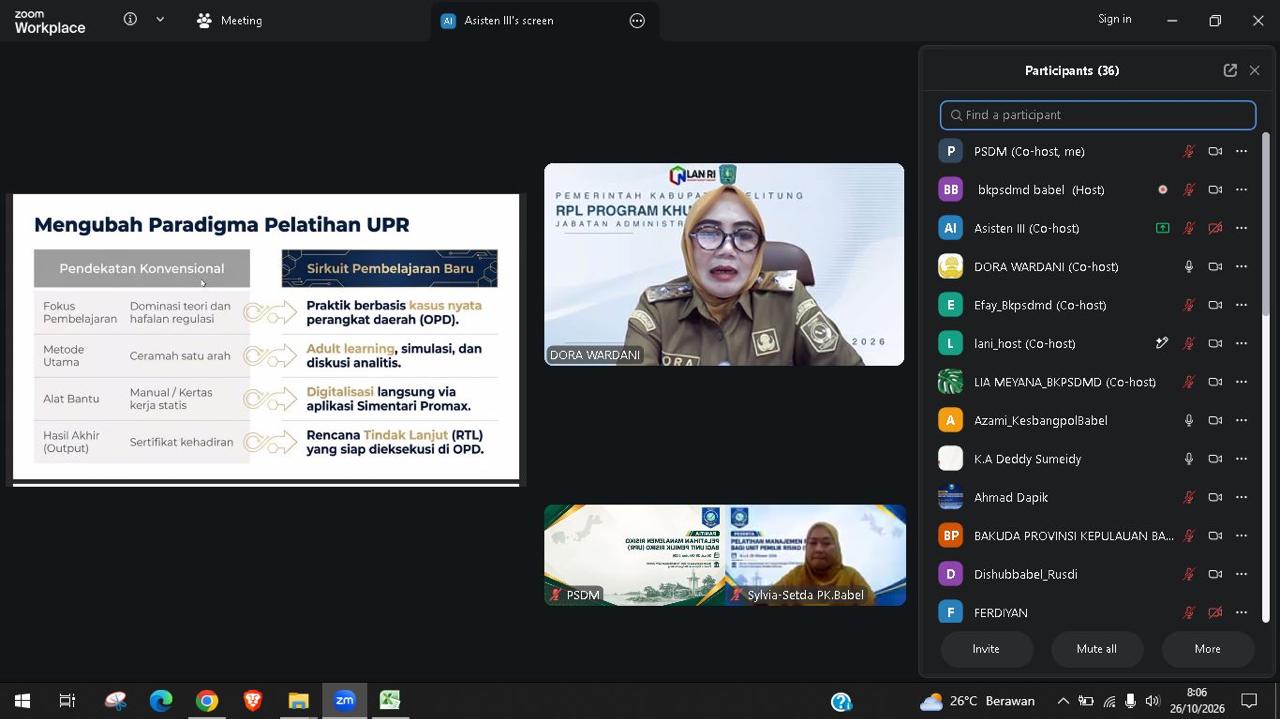
Task: Expand the dropdown chevron next to meeting info
Action: click(160, 19)
